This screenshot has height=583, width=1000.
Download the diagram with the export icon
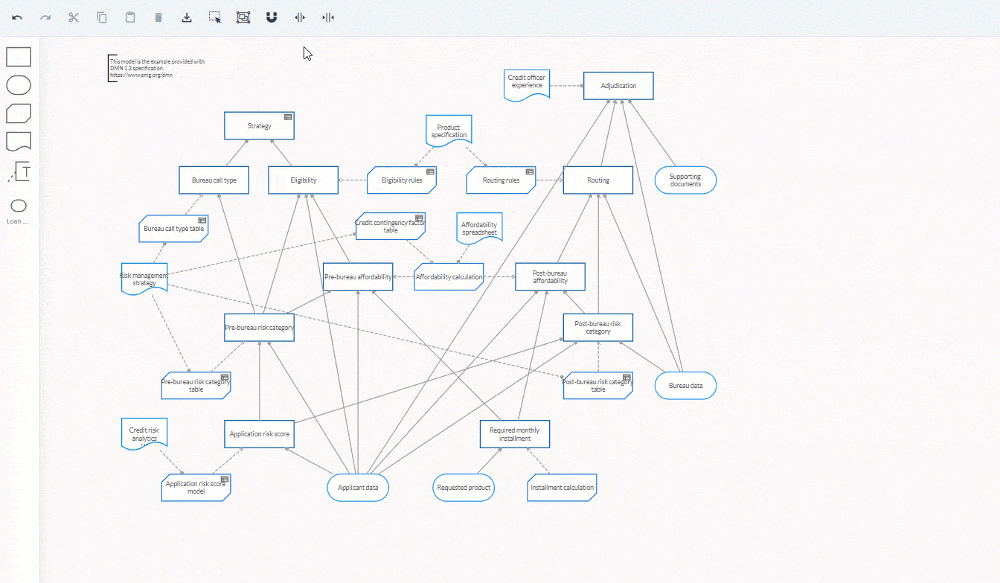(x=186, y=18)
